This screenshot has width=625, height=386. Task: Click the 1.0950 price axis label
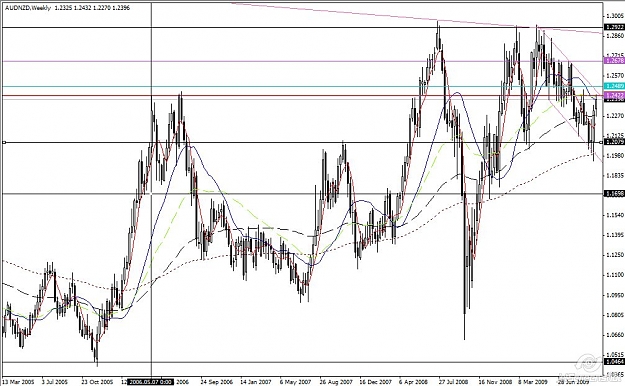point(615,295)
